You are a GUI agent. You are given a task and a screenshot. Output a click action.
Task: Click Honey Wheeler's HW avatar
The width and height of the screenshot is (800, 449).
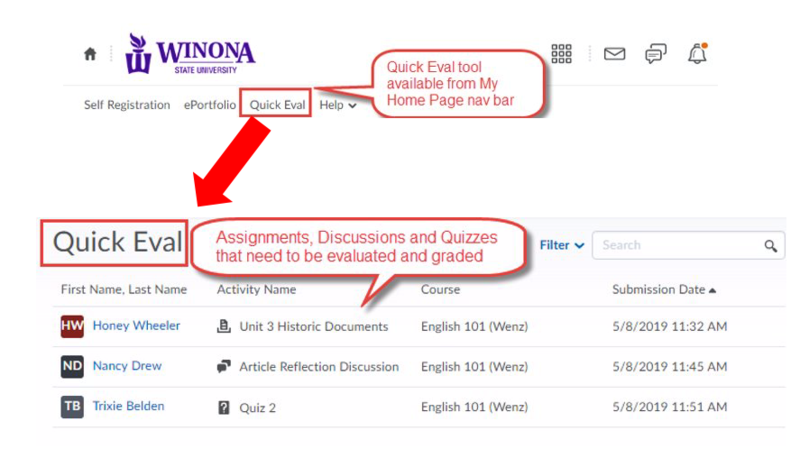click(72, 326)
